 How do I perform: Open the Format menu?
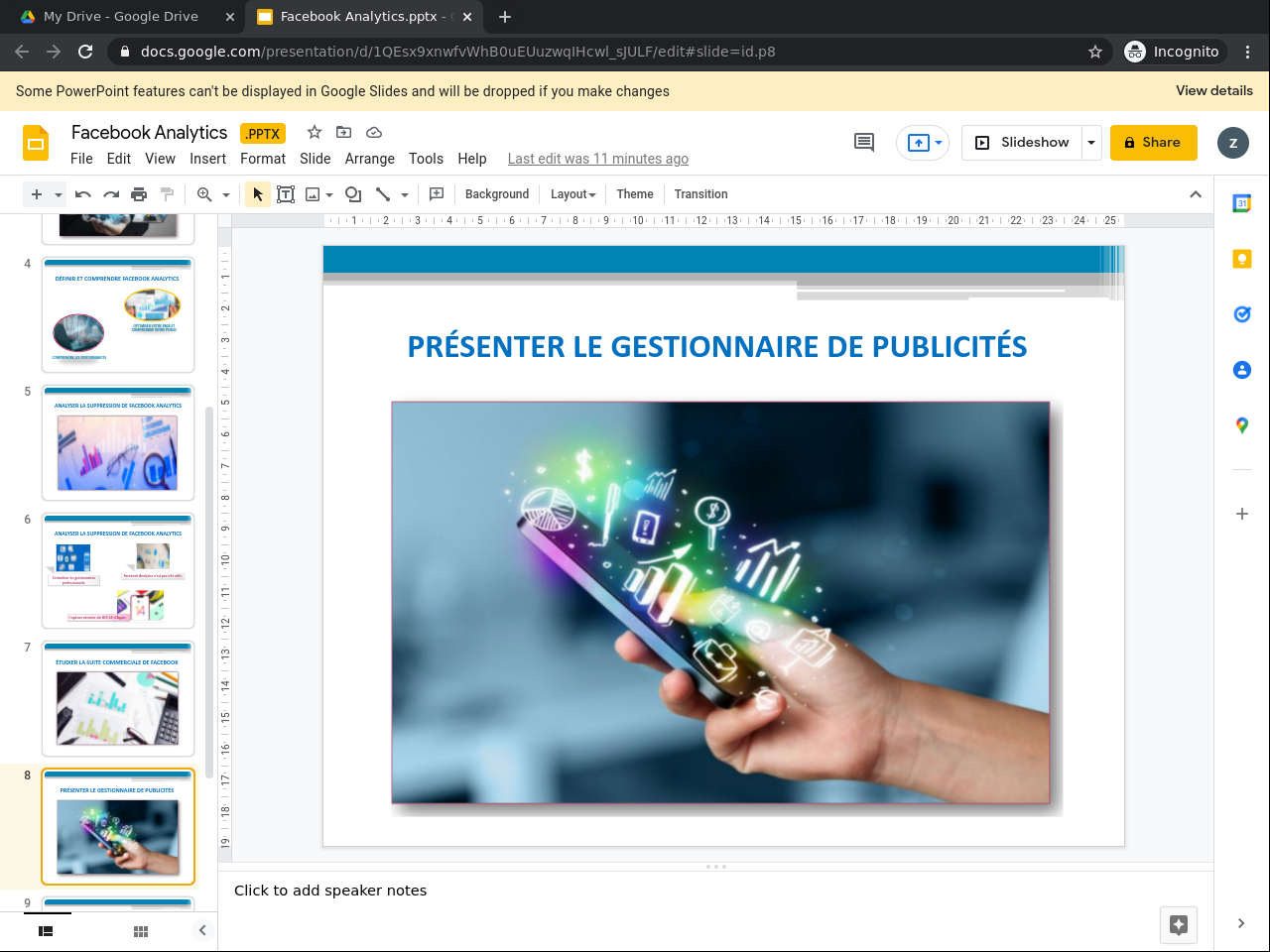pyautogui.click(x=263, y=159)
